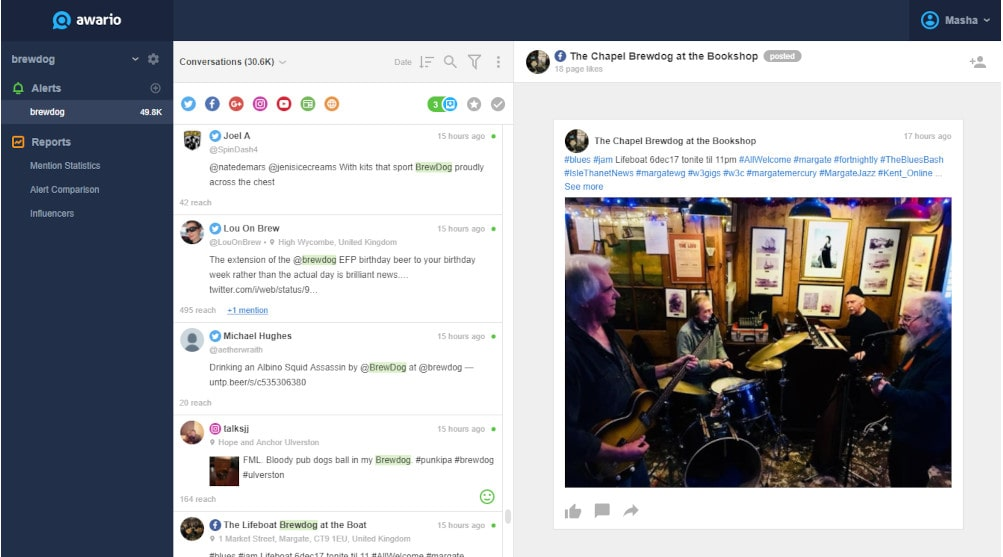This screenshot has width=1003, height=557.
Task: Click the conversations list scrollbar
Action: point(508,516)
